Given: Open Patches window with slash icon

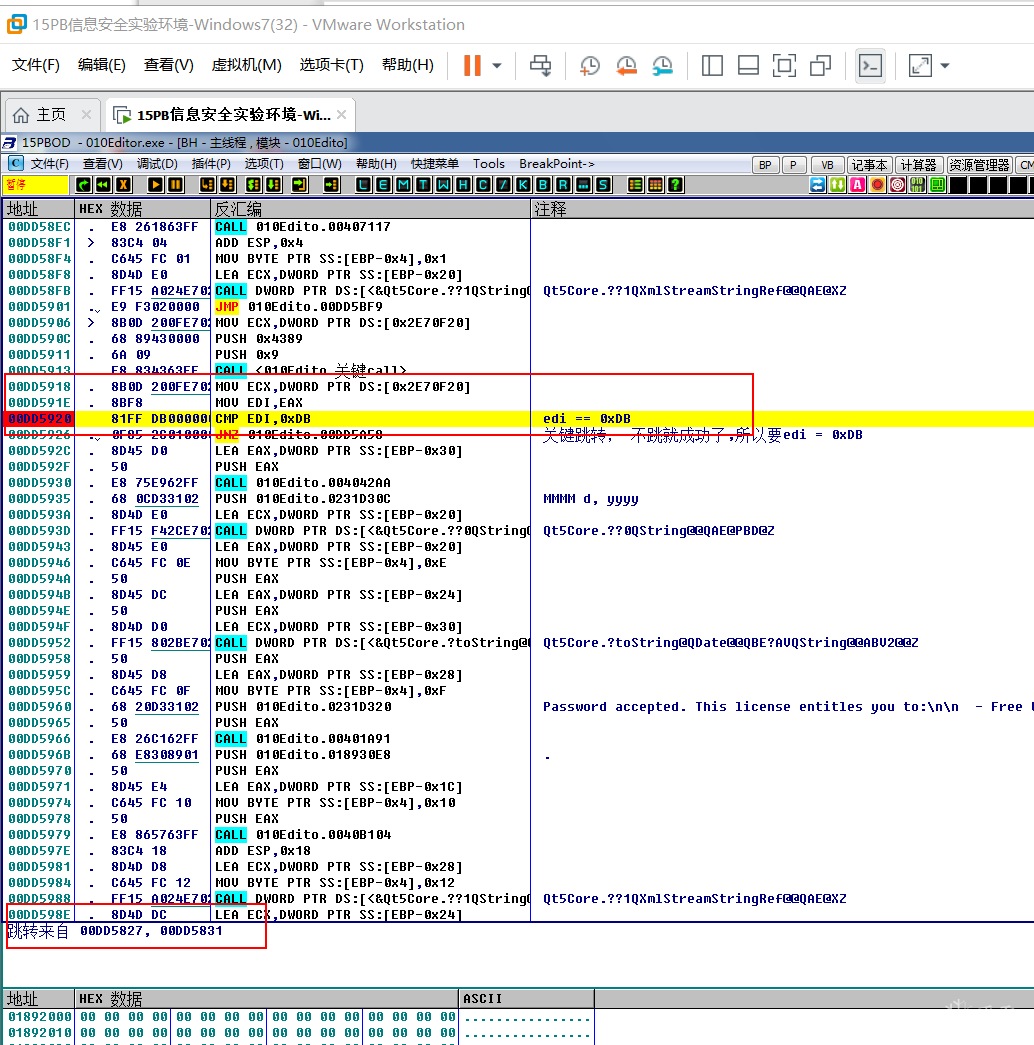Looking at the screenshot, I should 503,185.
